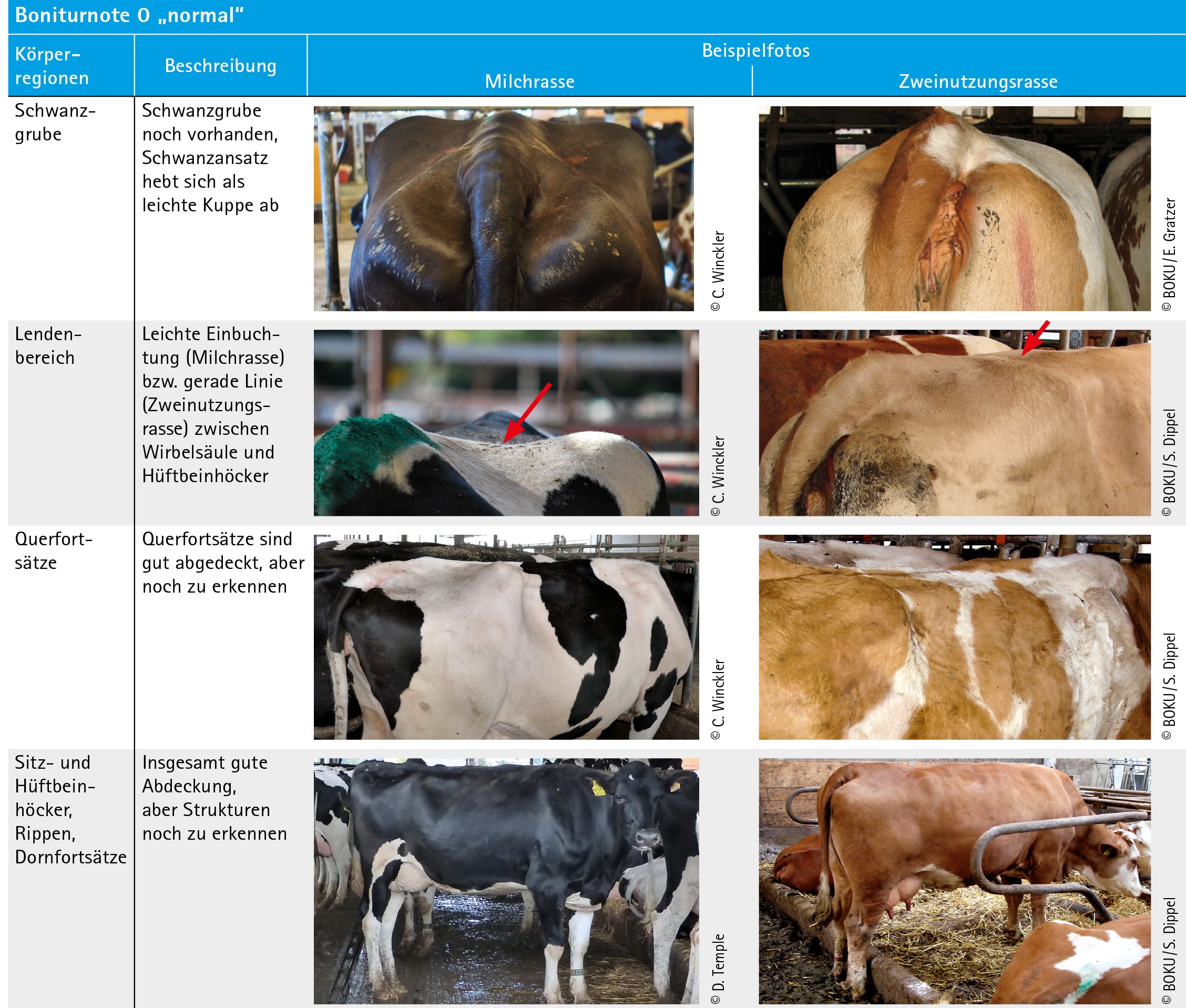
Task: Click the Beschreibung column header
Action: [220, 66]
